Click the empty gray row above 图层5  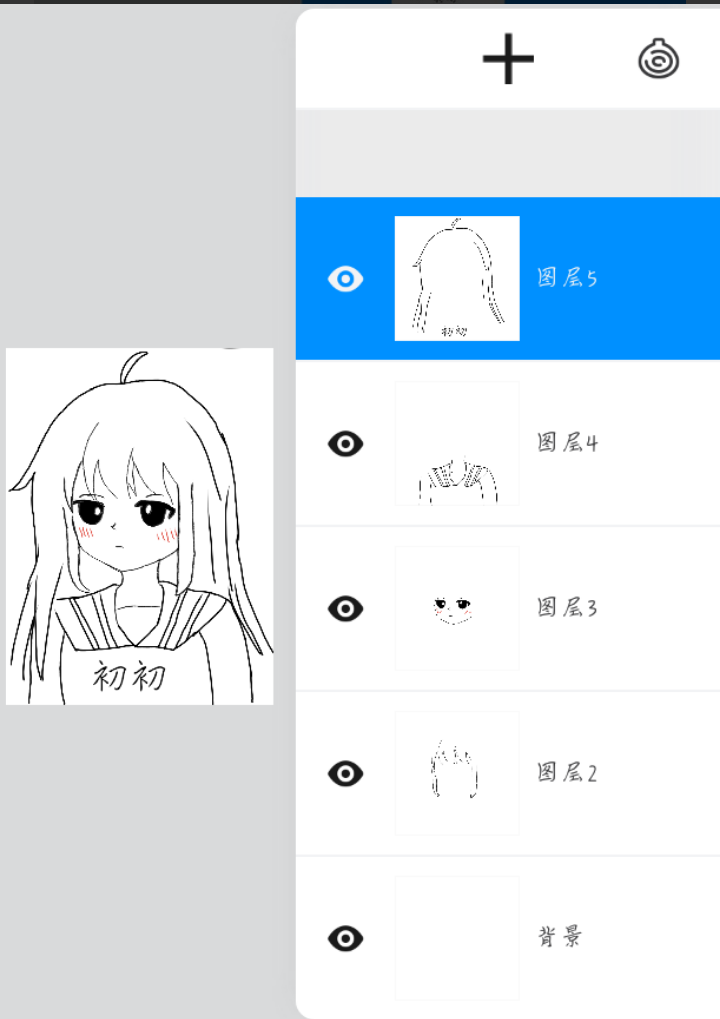click(508, 153)
